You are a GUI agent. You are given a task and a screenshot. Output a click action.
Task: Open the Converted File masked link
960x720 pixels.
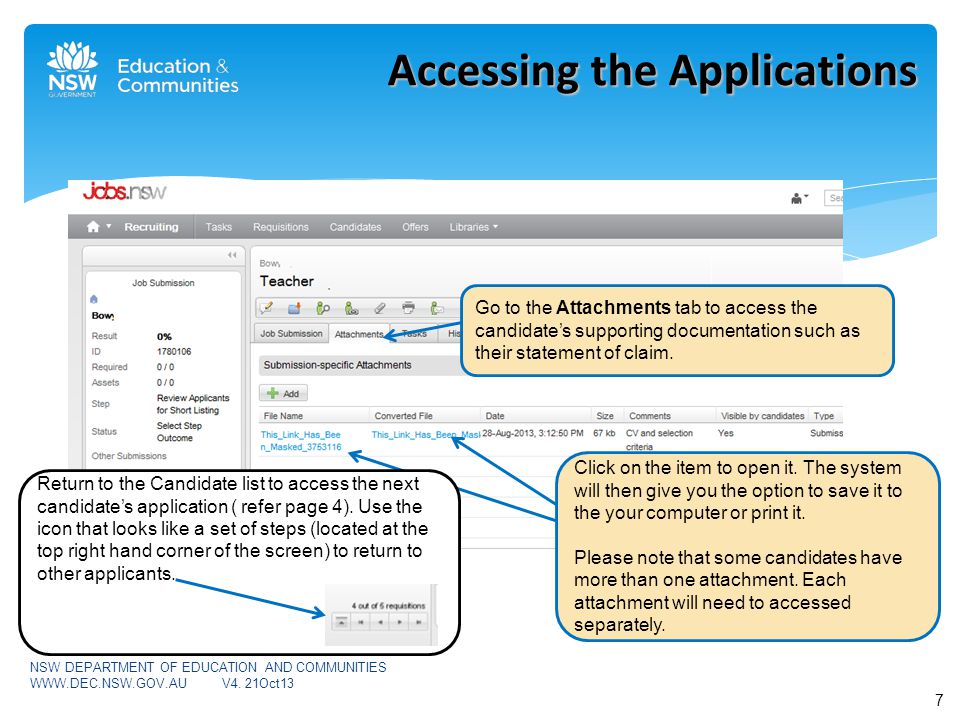coord(426,435)
